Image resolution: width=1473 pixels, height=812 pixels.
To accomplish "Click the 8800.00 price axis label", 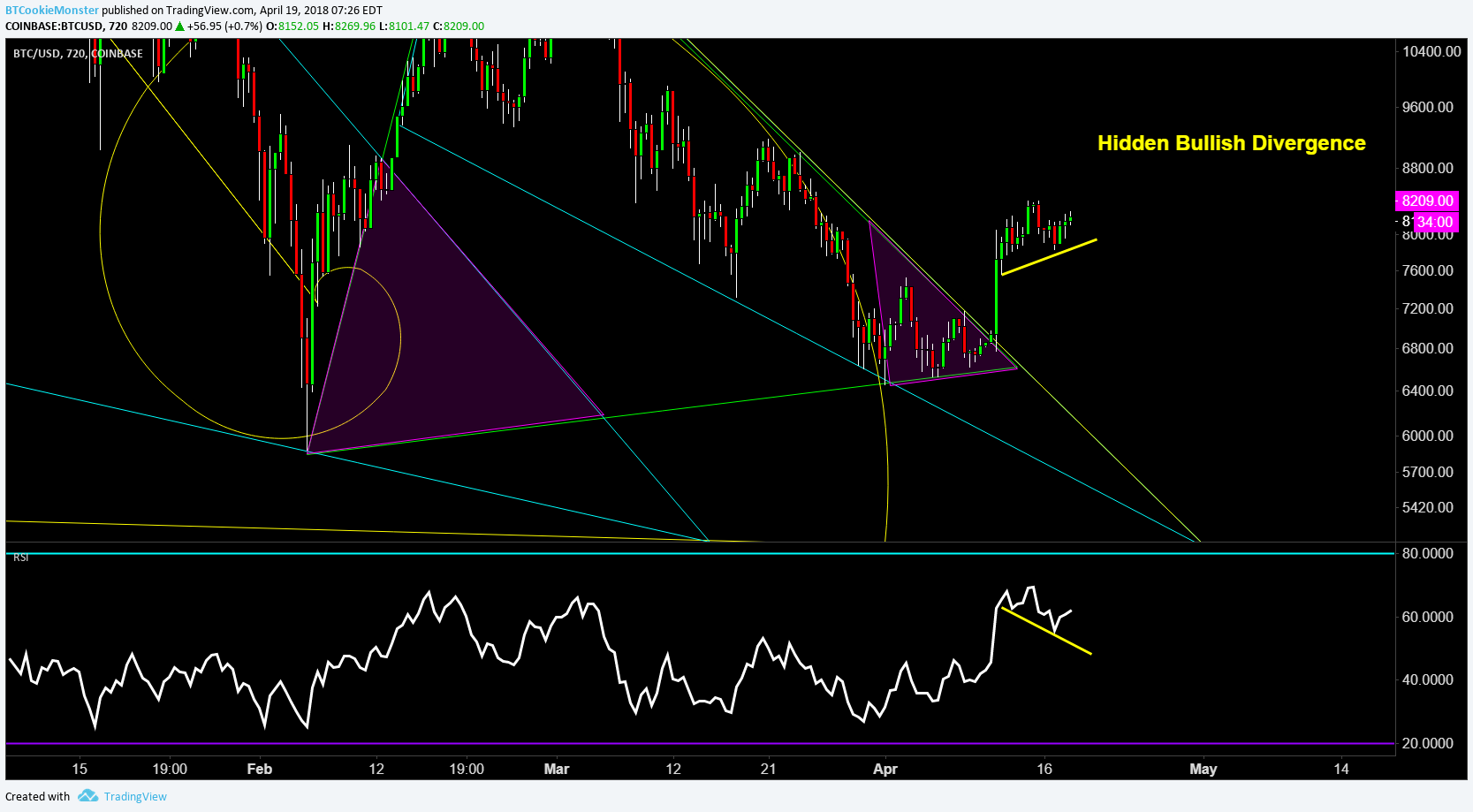I will click(1428, 168).
